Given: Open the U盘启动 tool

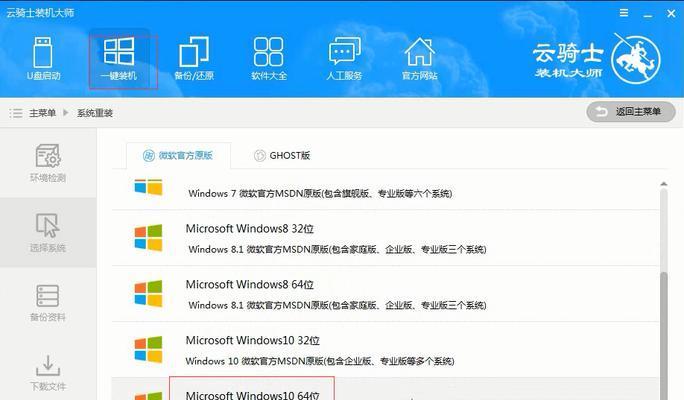Looking at the screenshot, I should (x=43, y=59).
